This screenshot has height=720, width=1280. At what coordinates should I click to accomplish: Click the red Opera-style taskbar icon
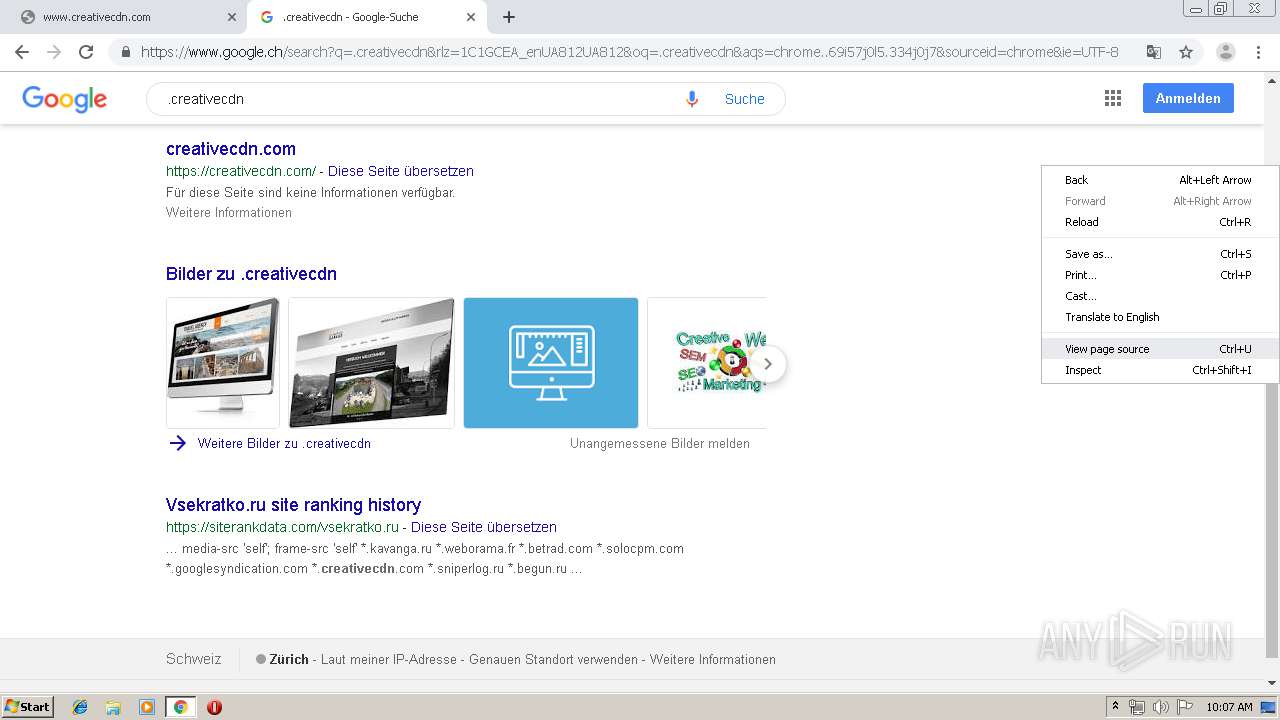point(214,707)
